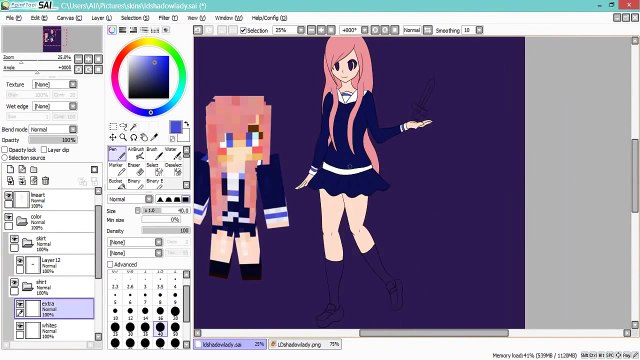Choose the rotate view tool

(x=133, y=137)
